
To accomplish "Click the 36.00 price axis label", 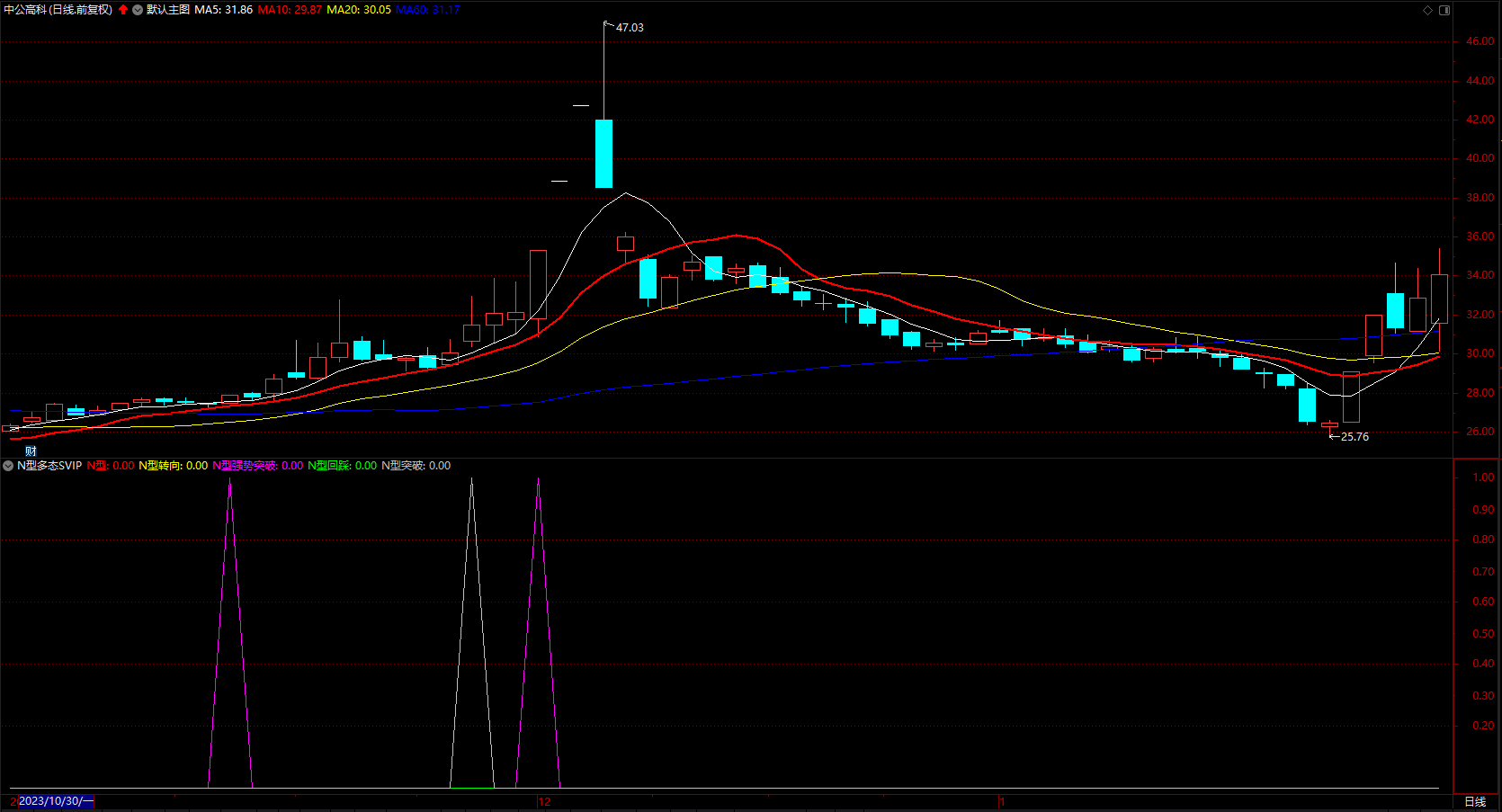I will tap(1480, 236).
